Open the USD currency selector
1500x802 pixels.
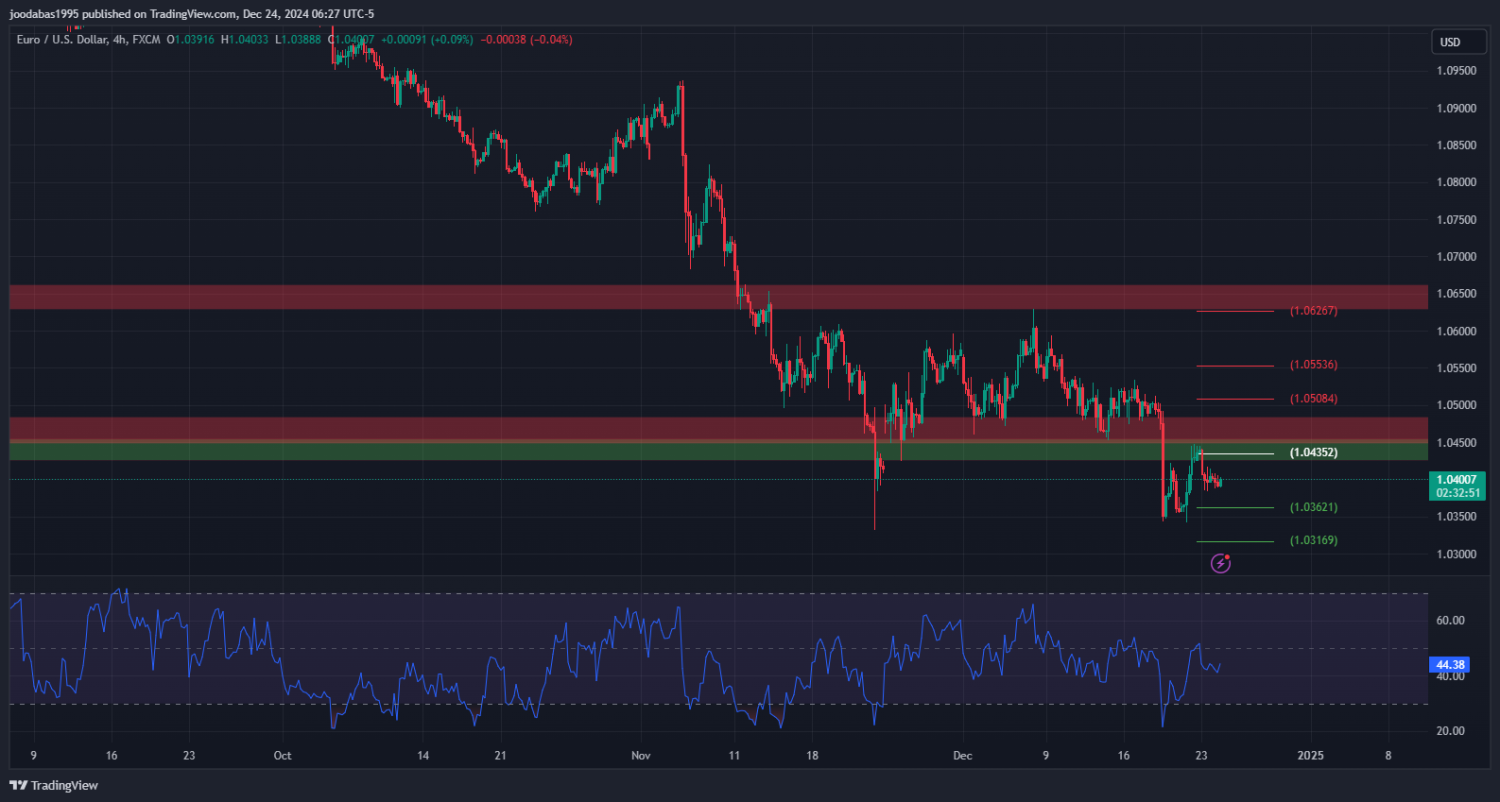click(1449, 42)
